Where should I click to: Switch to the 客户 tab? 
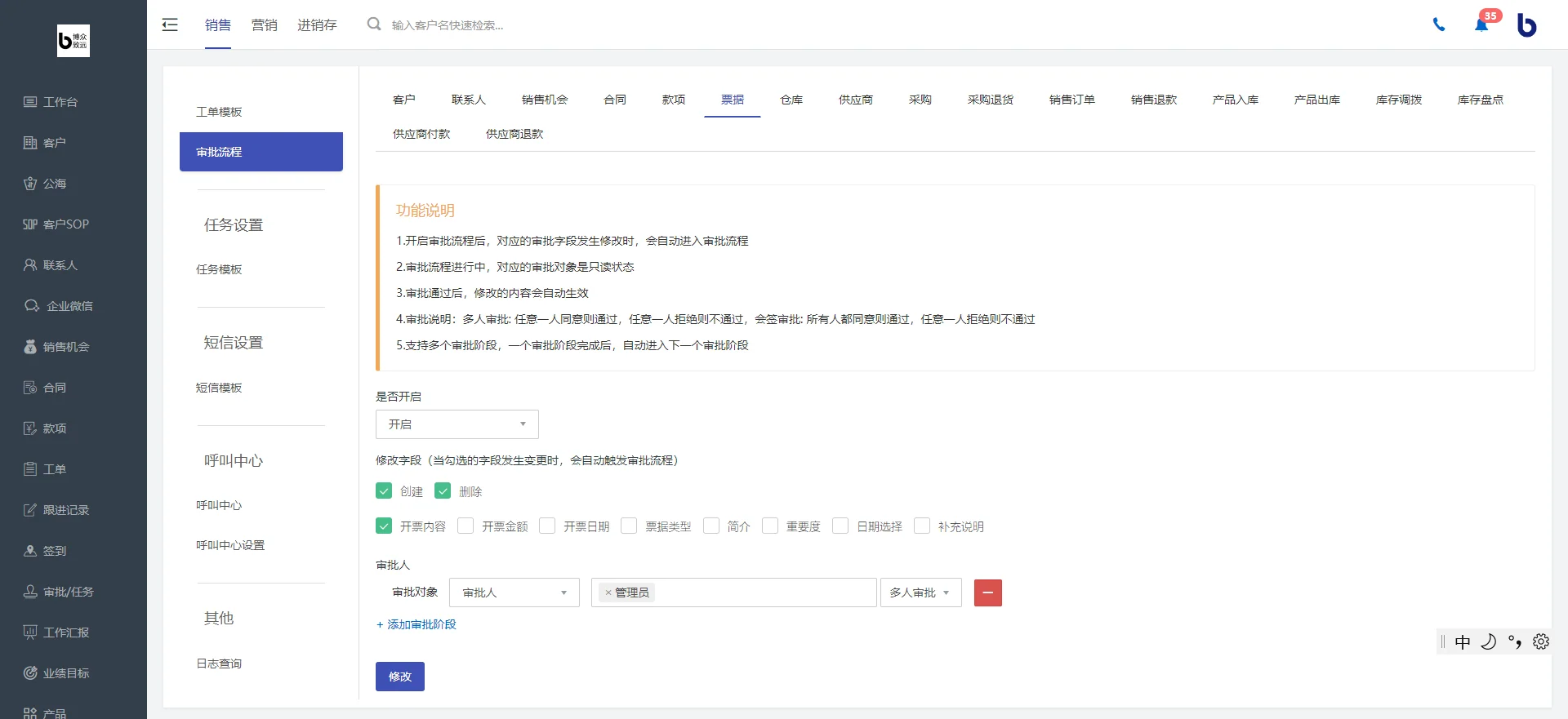[404, 100]
